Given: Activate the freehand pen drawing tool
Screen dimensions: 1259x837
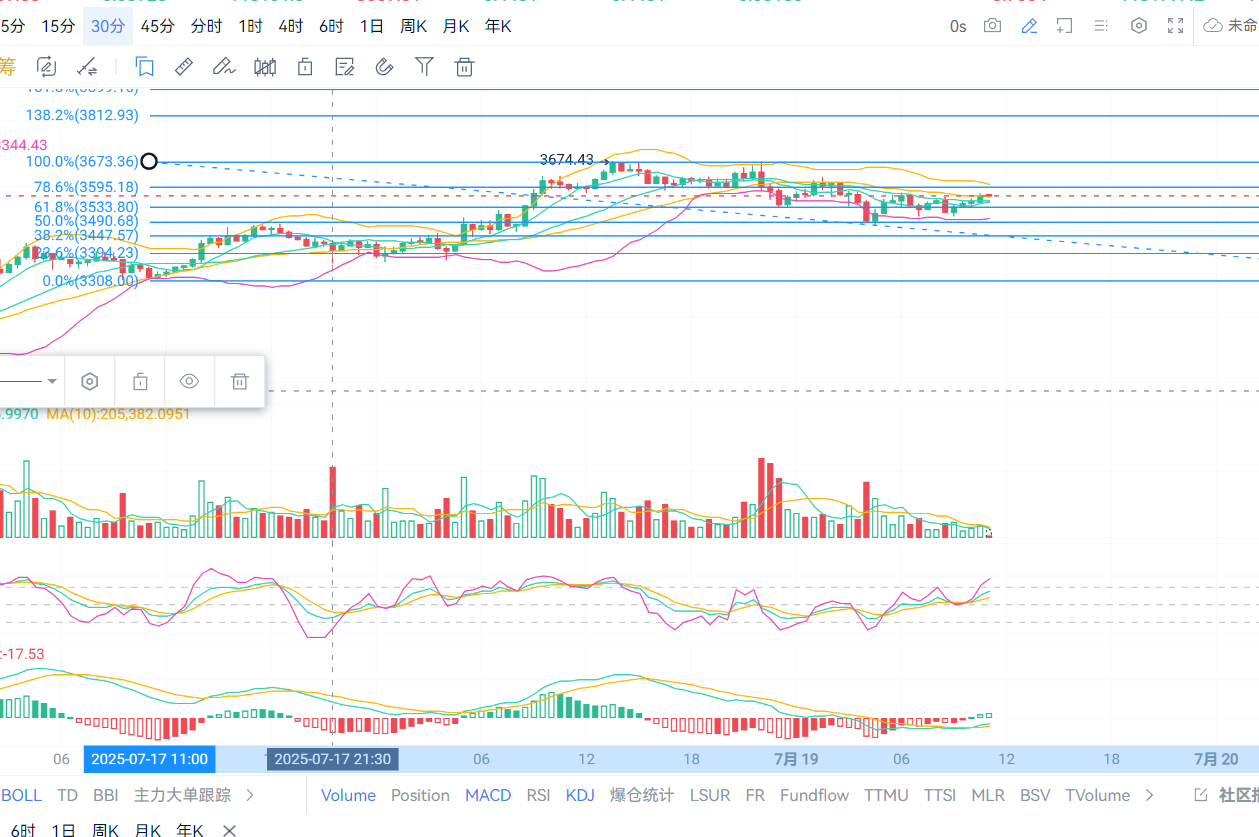Looking at the screenshot, I should pyautogui.click(x=223, y=67).
